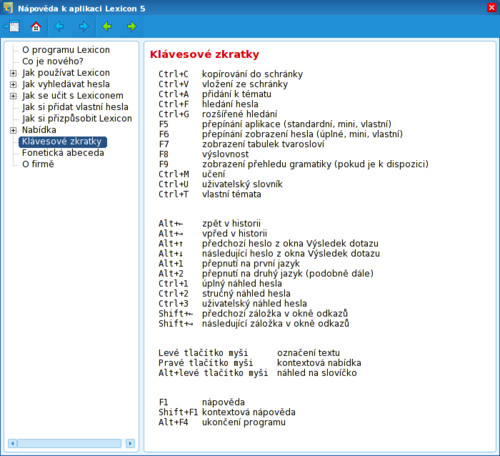Click 'označení textu' text
This screenshot has width=500, height=456.
click(x=308, y=353)
